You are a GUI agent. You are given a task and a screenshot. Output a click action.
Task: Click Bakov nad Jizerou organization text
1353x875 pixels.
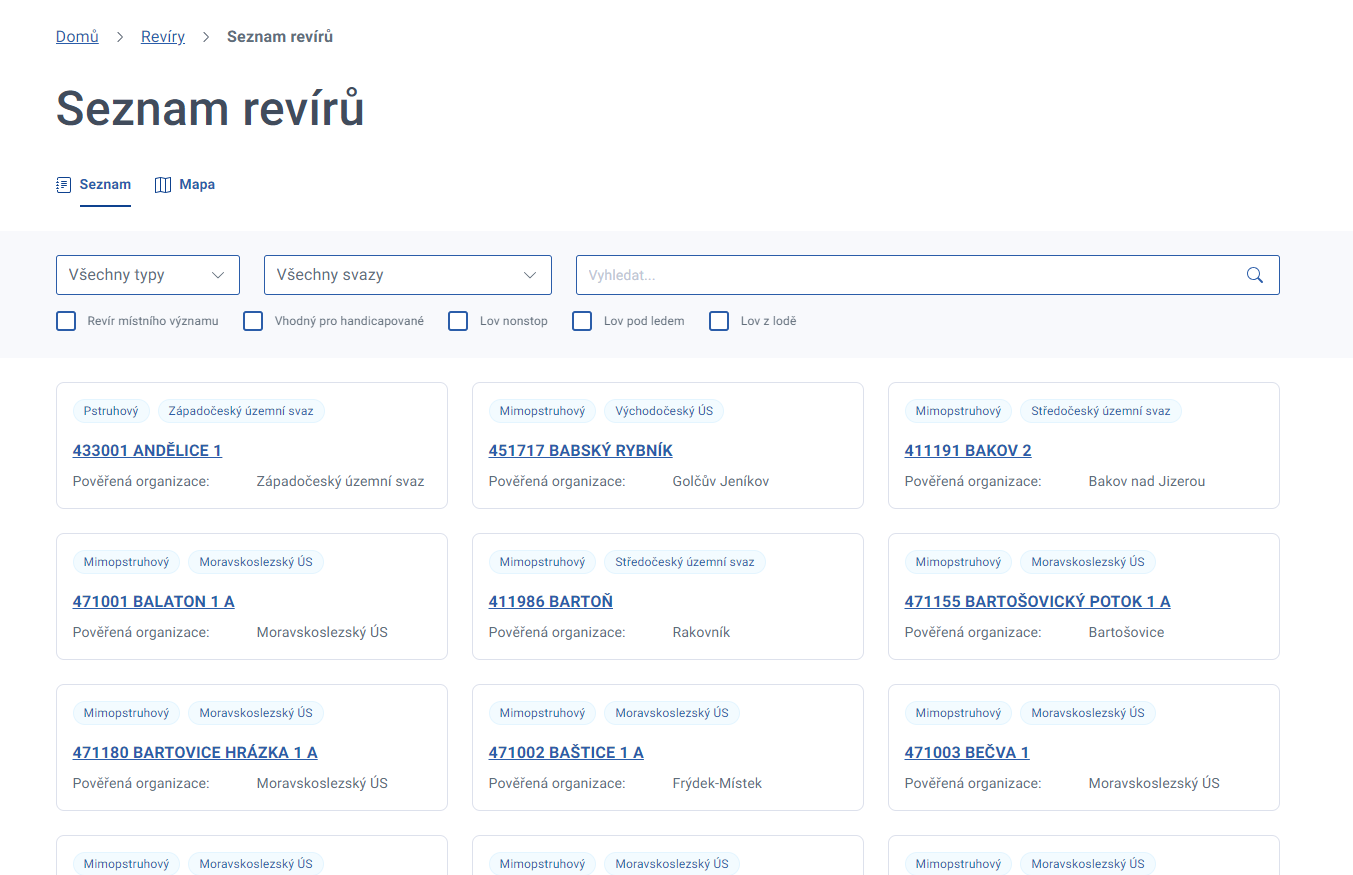click(x=1147, y=482)
